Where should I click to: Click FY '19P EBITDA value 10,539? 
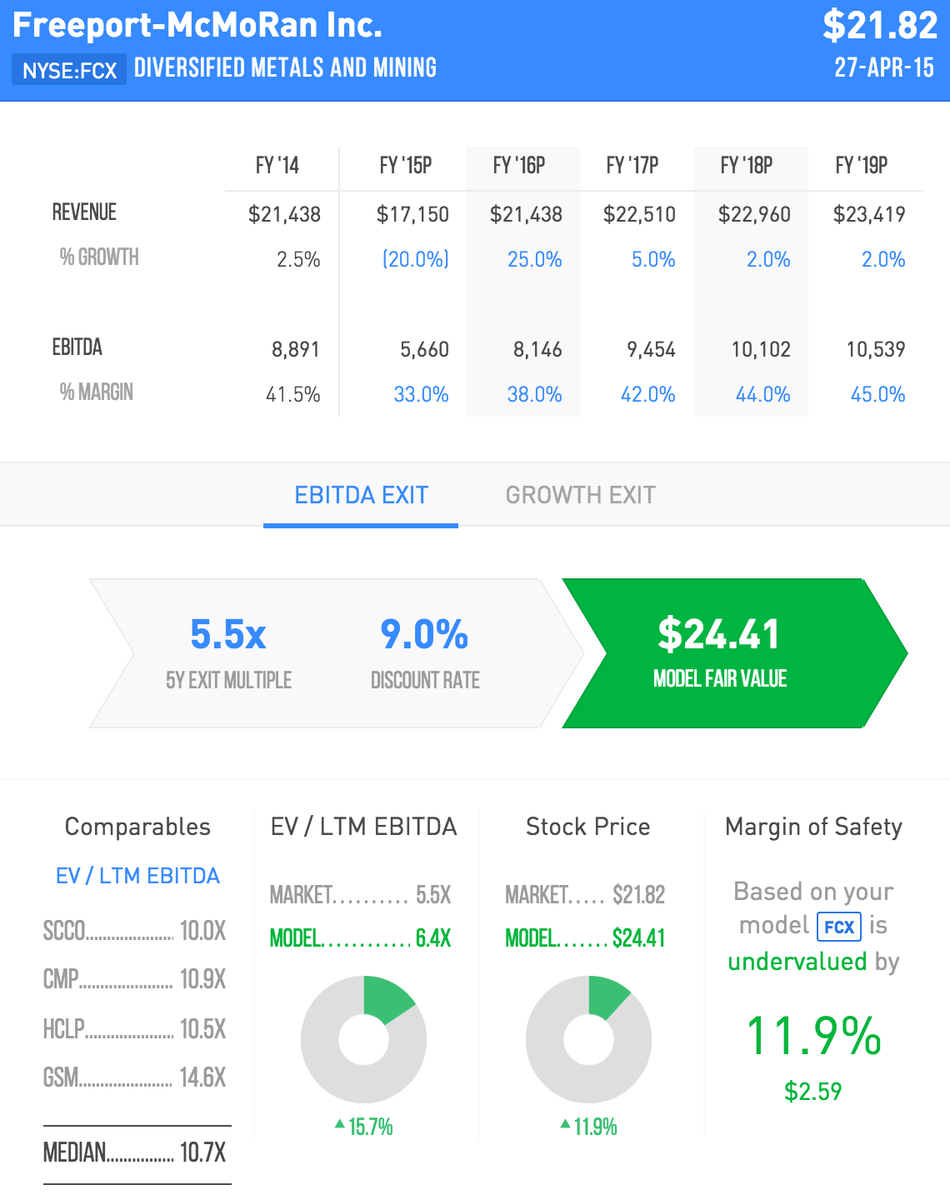(x=874, y=350)
